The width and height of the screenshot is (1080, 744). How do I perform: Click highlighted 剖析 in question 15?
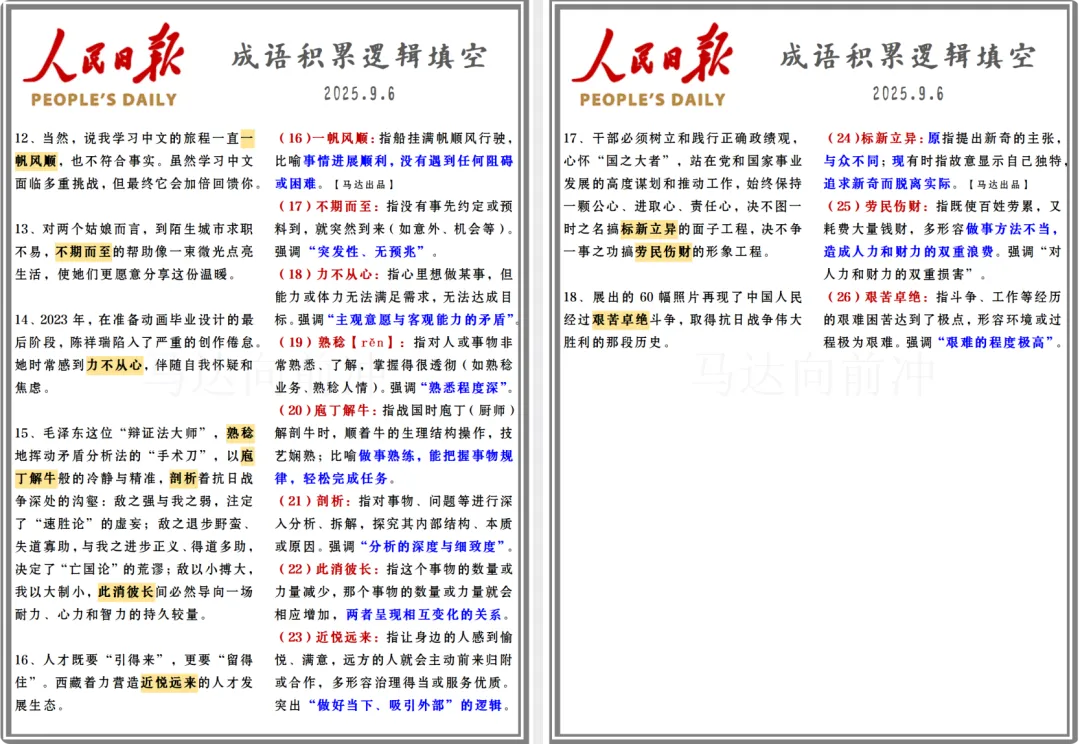pos(184,479)
